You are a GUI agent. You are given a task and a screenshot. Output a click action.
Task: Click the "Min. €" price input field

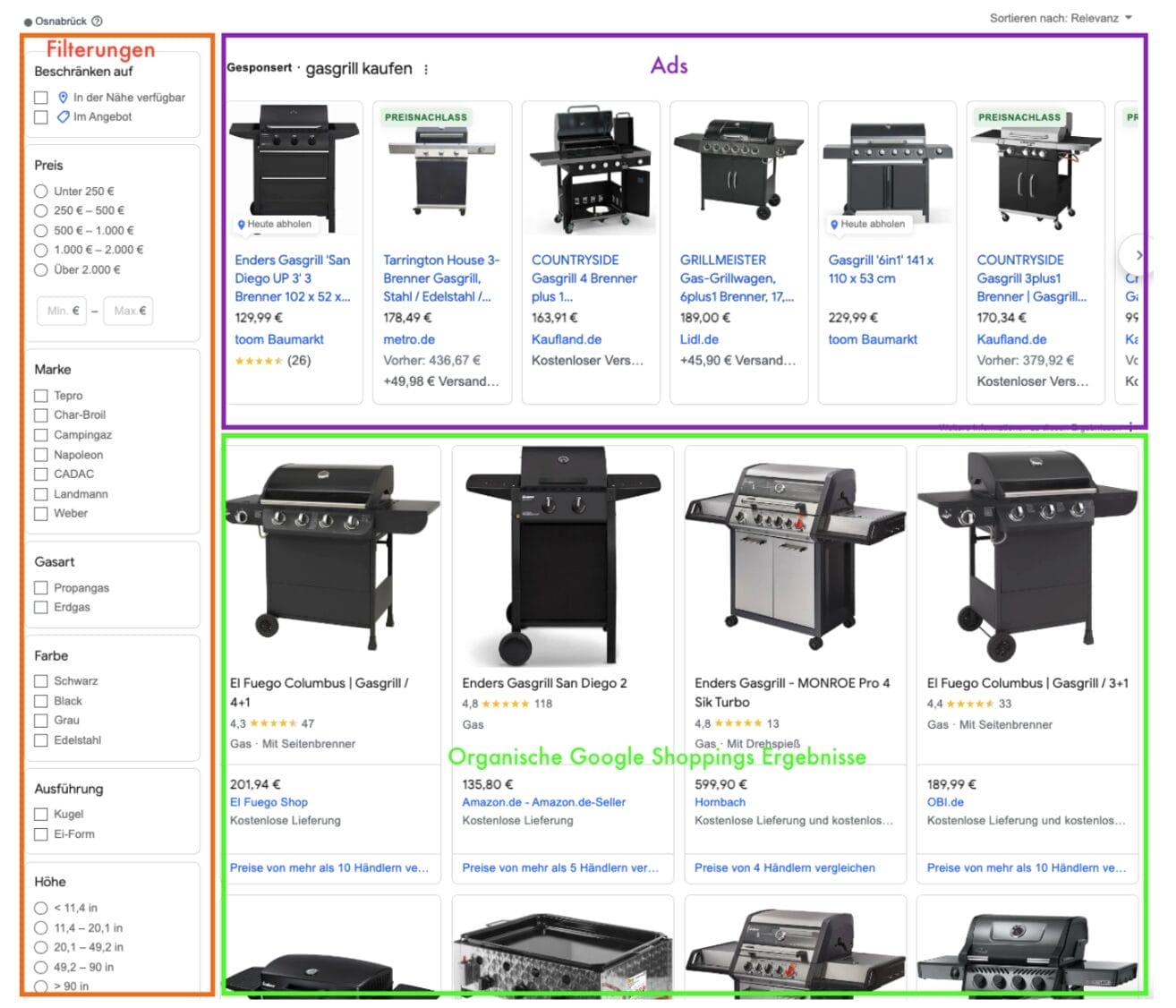pos(61,311)
